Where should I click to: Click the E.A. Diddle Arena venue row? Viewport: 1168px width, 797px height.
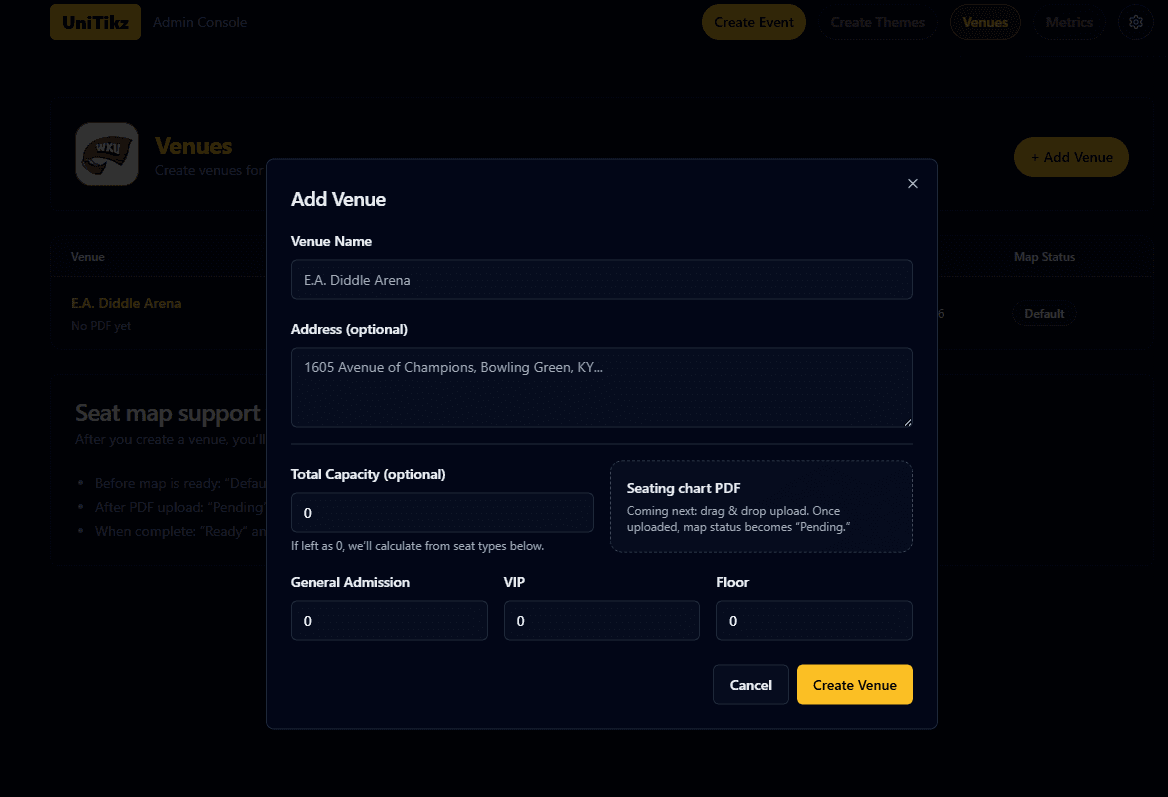(126, 303)
